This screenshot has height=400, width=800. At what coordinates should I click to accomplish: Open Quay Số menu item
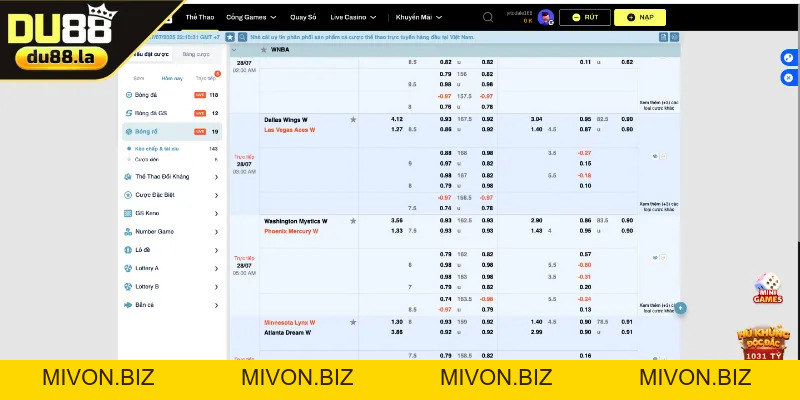click(x=303, y=17)
